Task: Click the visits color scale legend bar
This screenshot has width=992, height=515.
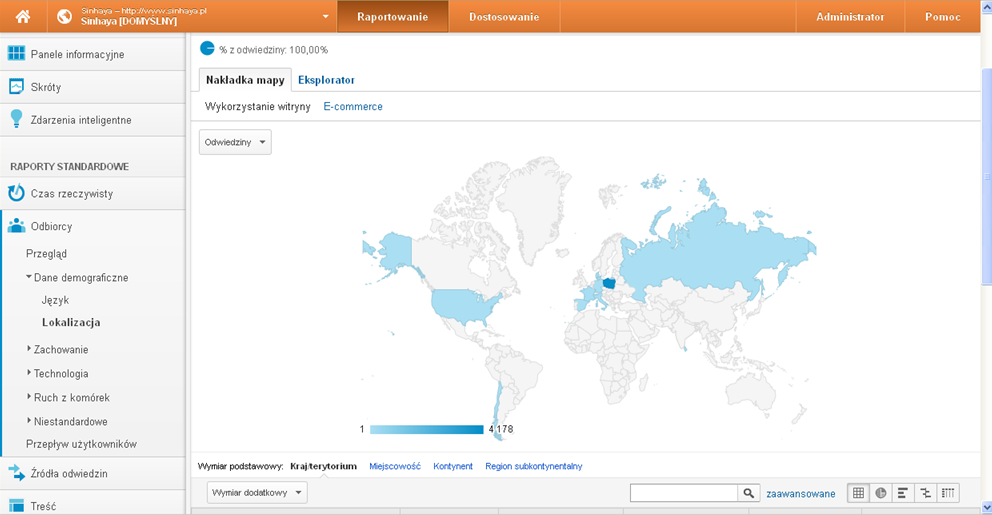Action: [x=426, y=430]
